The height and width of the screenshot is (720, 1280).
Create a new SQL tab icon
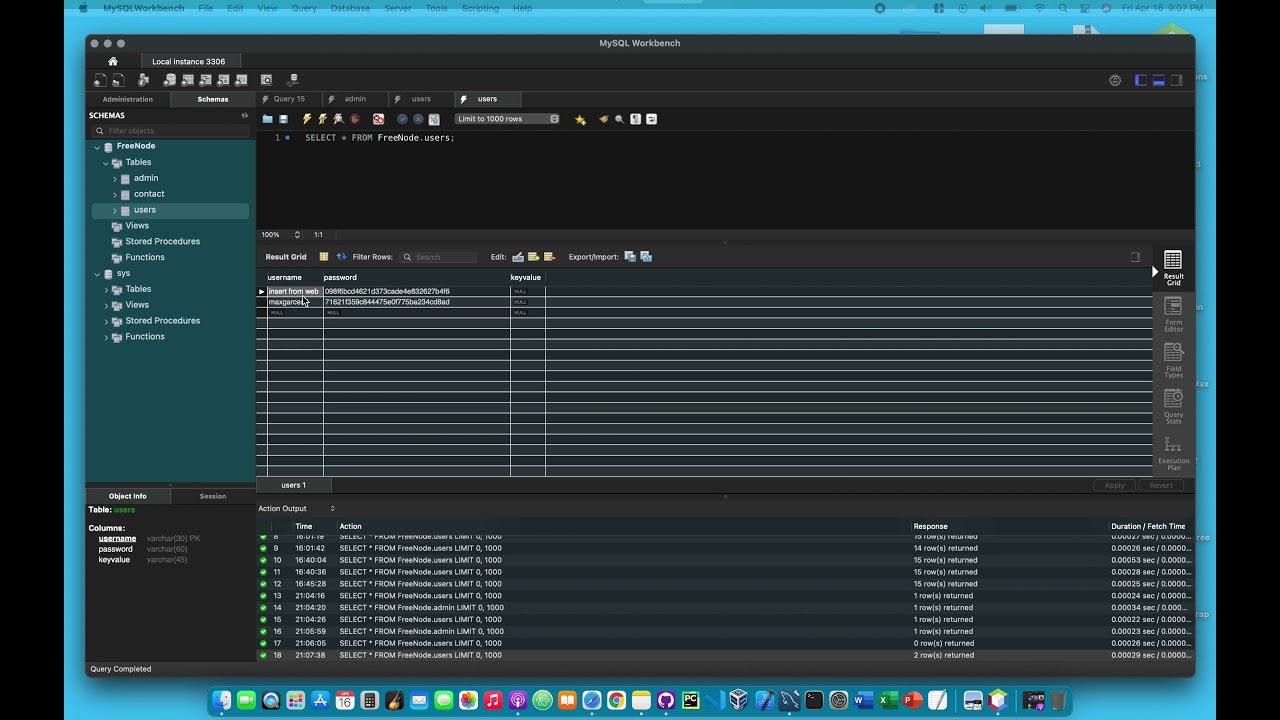[100, 80]
